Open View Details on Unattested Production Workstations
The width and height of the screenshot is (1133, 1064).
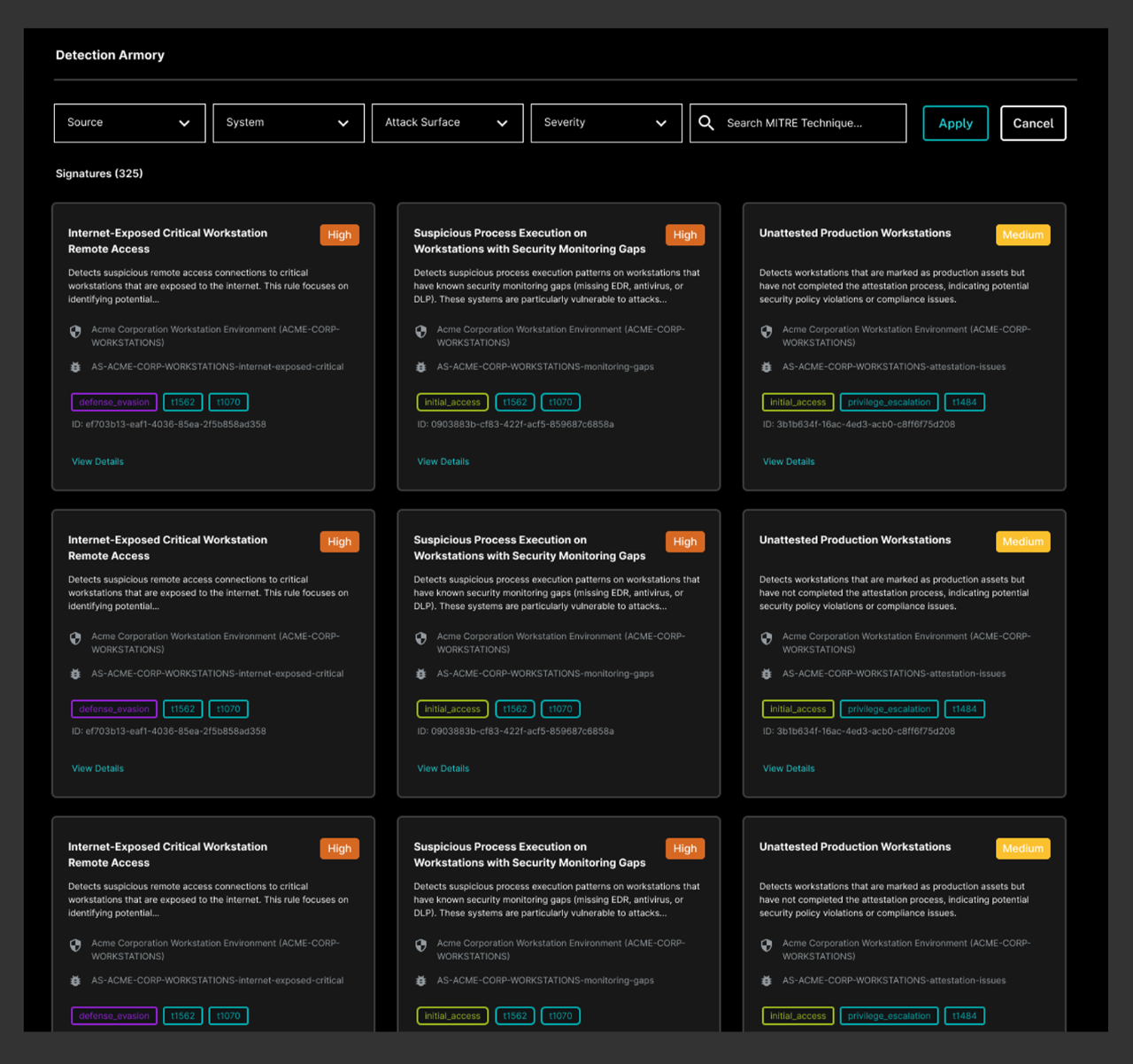point(788,461)
